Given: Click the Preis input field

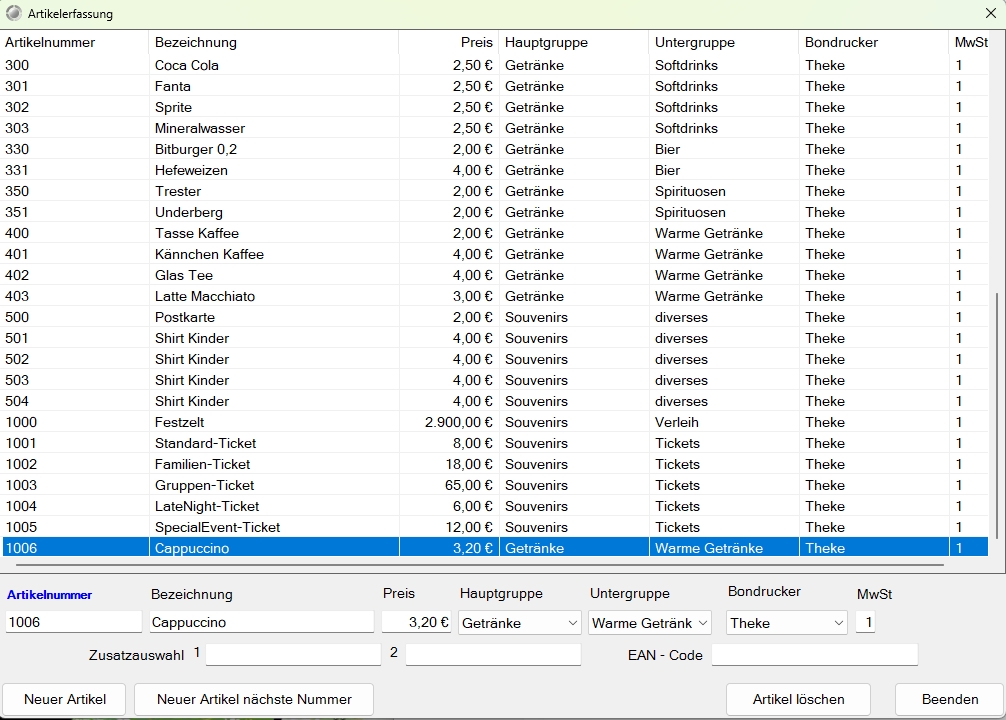Looking at the screenshot, I should click(417, 622).
